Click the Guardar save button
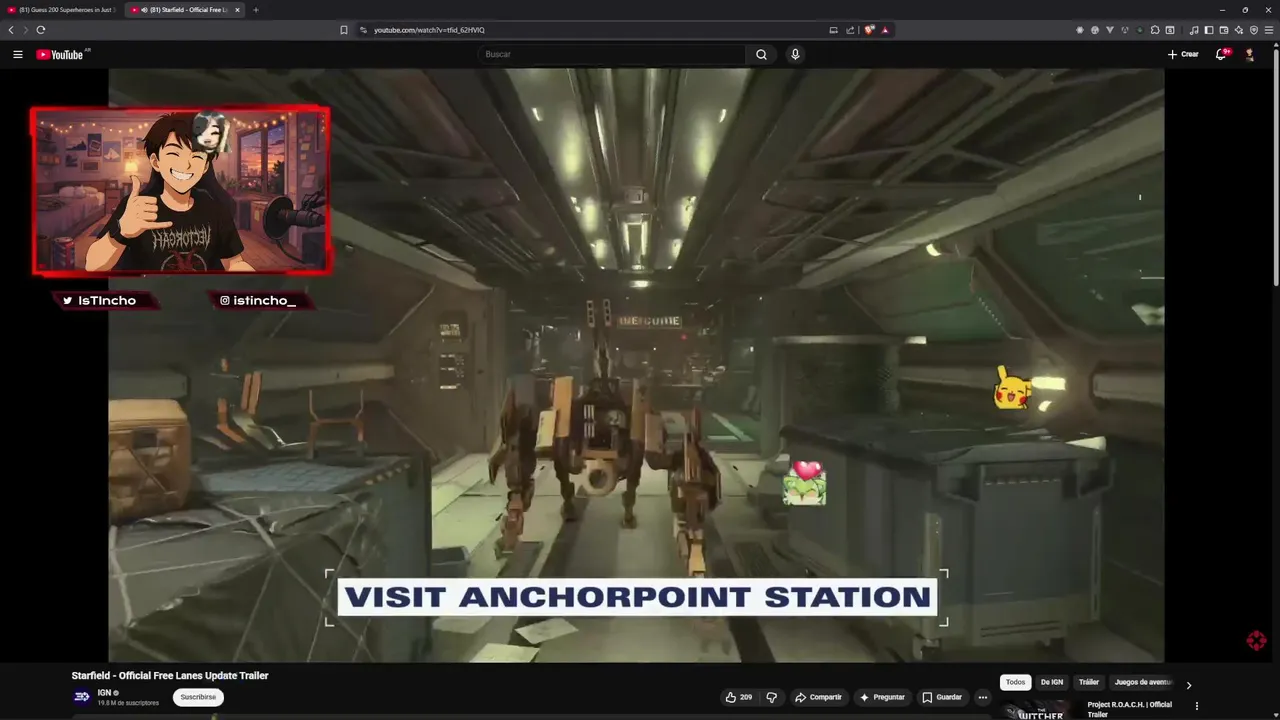Screen dimensions: 1280x720 [942, 697]
